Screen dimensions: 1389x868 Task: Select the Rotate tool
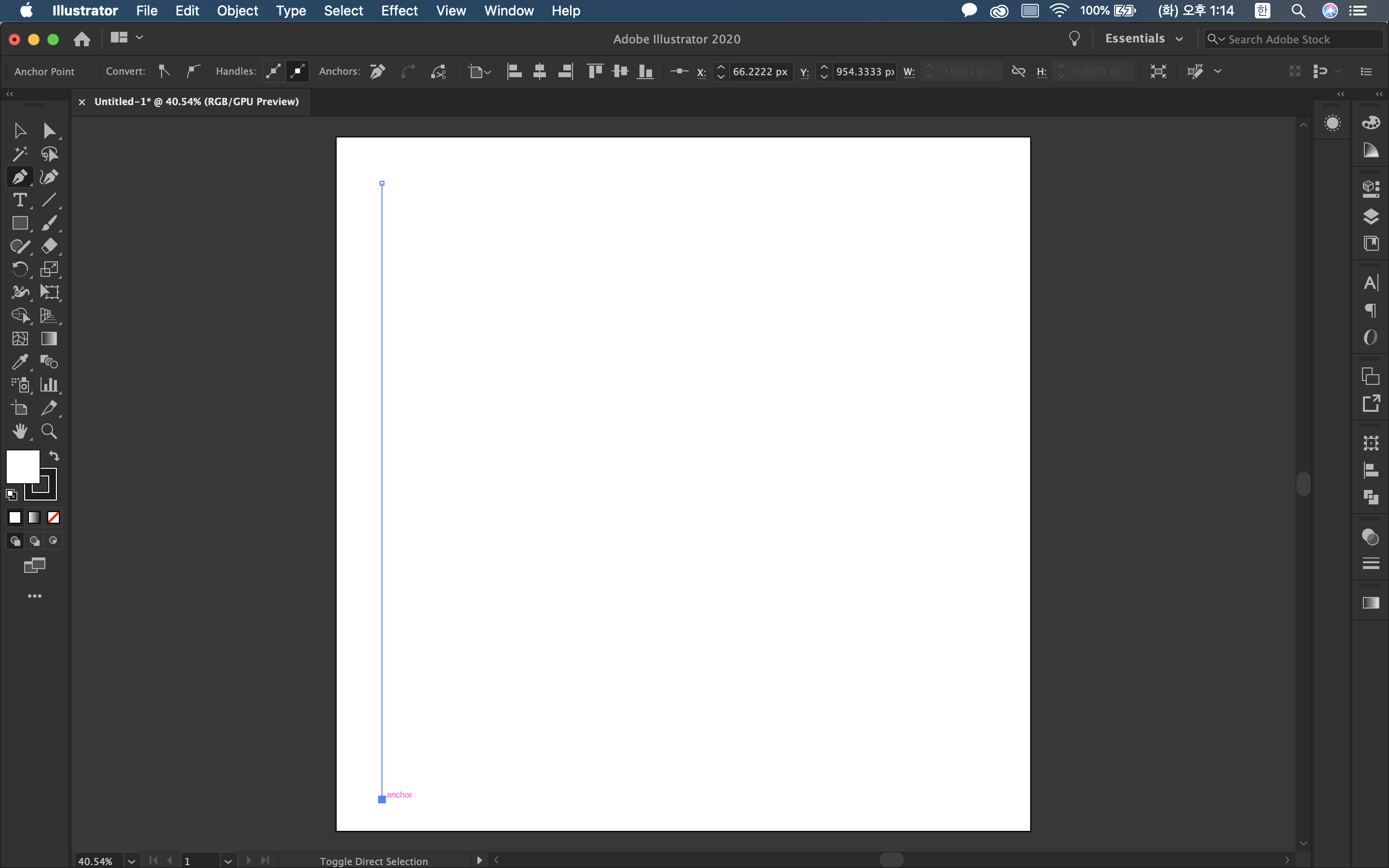[19, 269]
